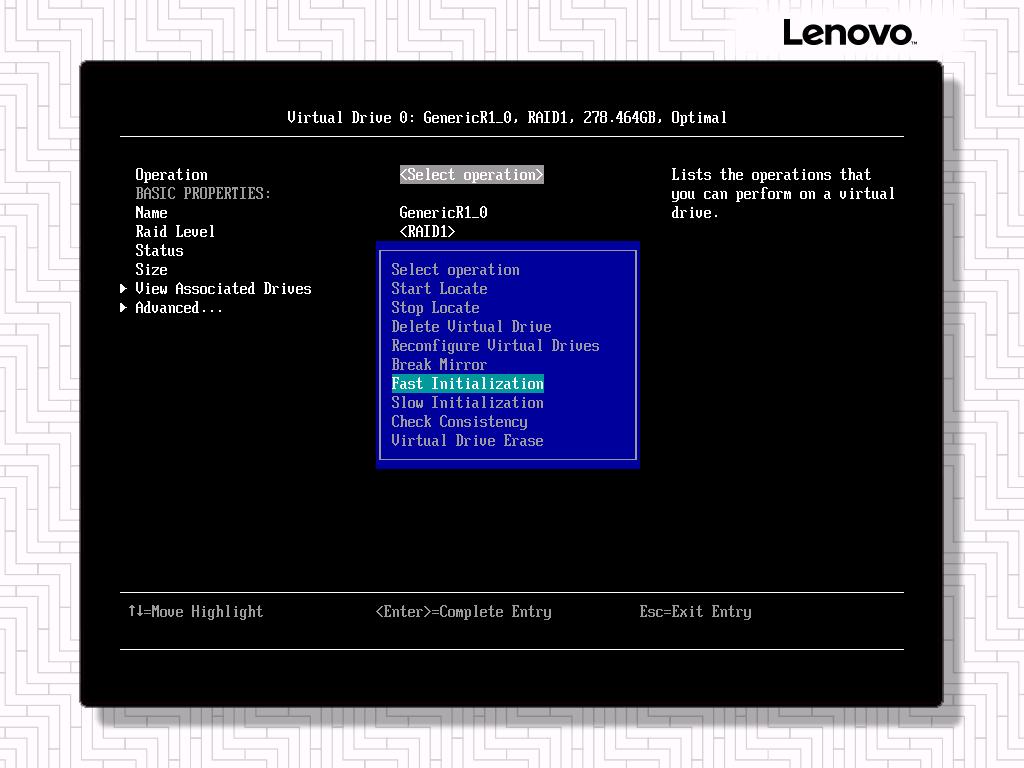Click the Esc=Exit Entry hint
The height and width of the screenshot is (768, 1024).
tap(695, 612)
